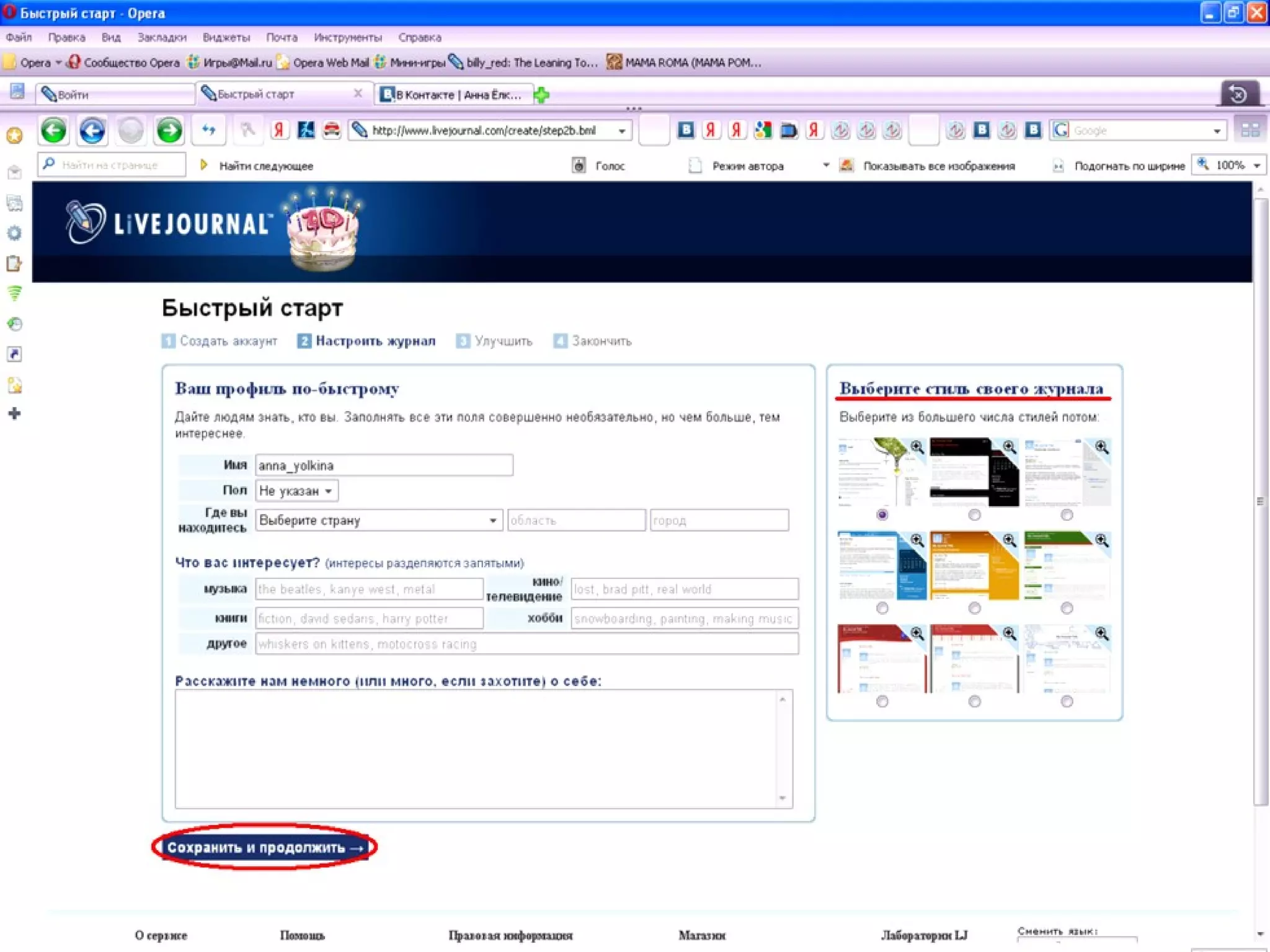Click the Voice (Голос) toolbar icon
1270x952 pixels.
tap(579, 165)
